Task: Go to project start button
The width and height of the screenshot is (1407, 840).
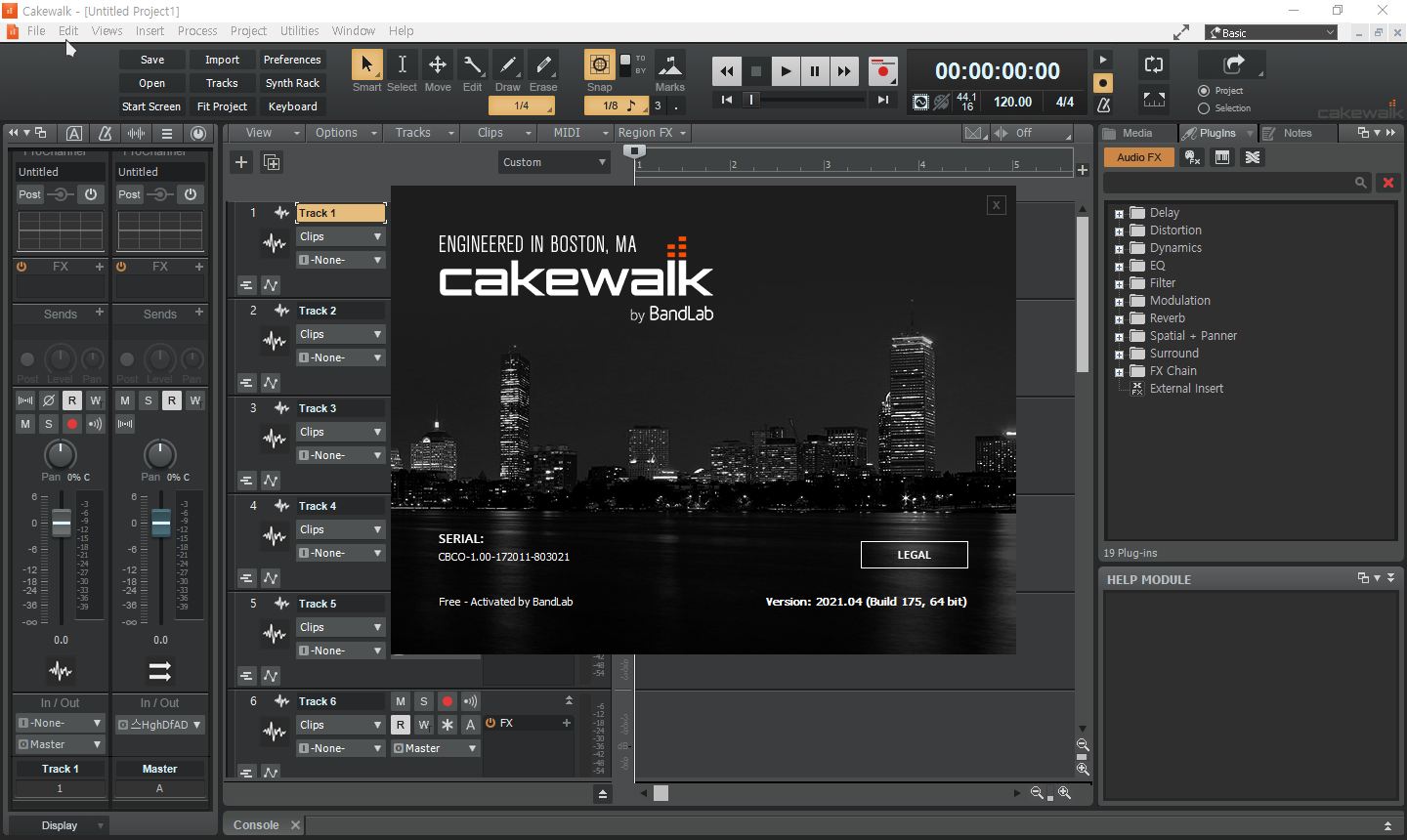Action: click(727, 100)
